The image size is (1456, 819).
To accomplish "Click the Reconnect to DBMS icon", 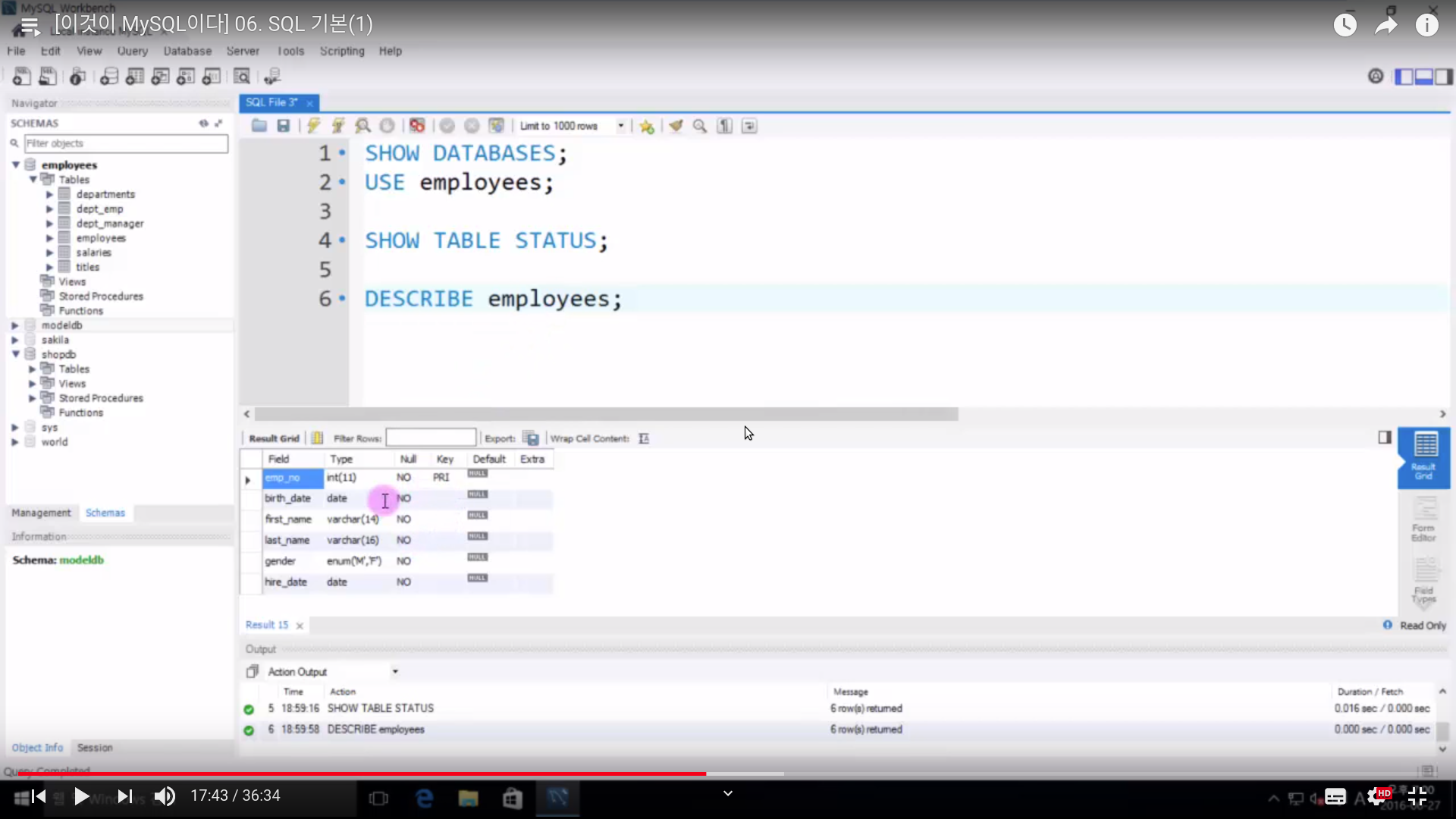I will (272, 77).
